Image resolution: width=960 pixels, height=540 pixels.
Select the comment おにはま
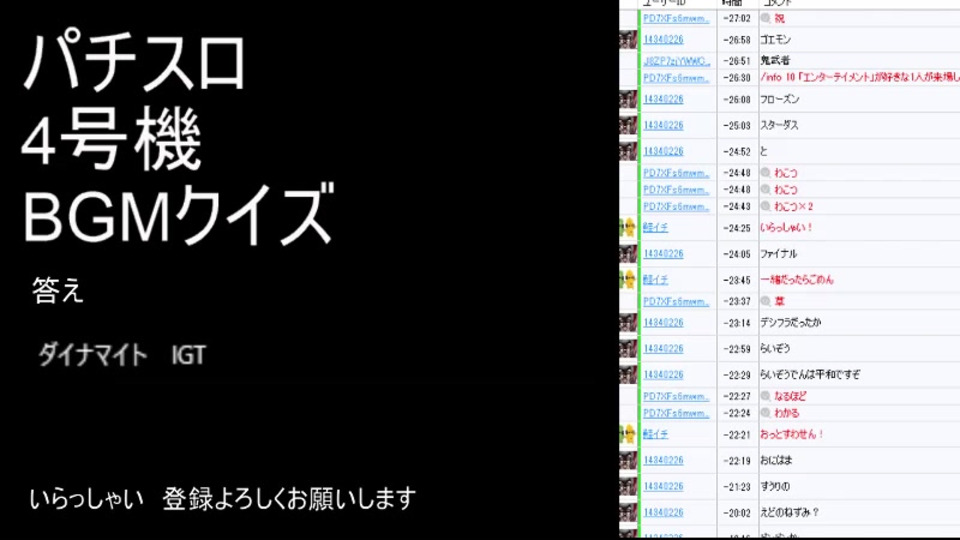(776, 460)
